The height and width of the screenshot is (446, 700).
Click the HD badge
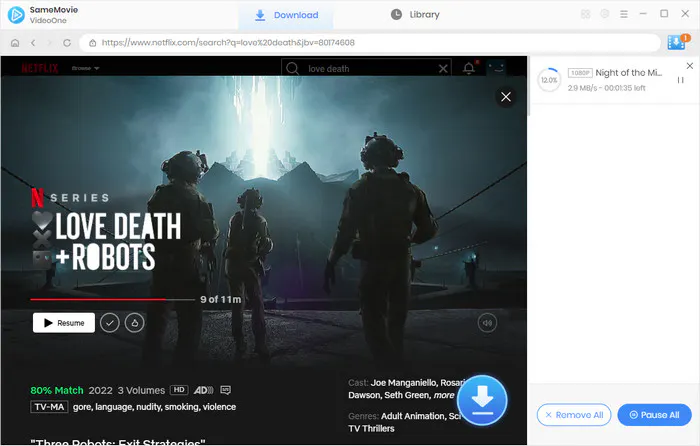tap(179, 390)
